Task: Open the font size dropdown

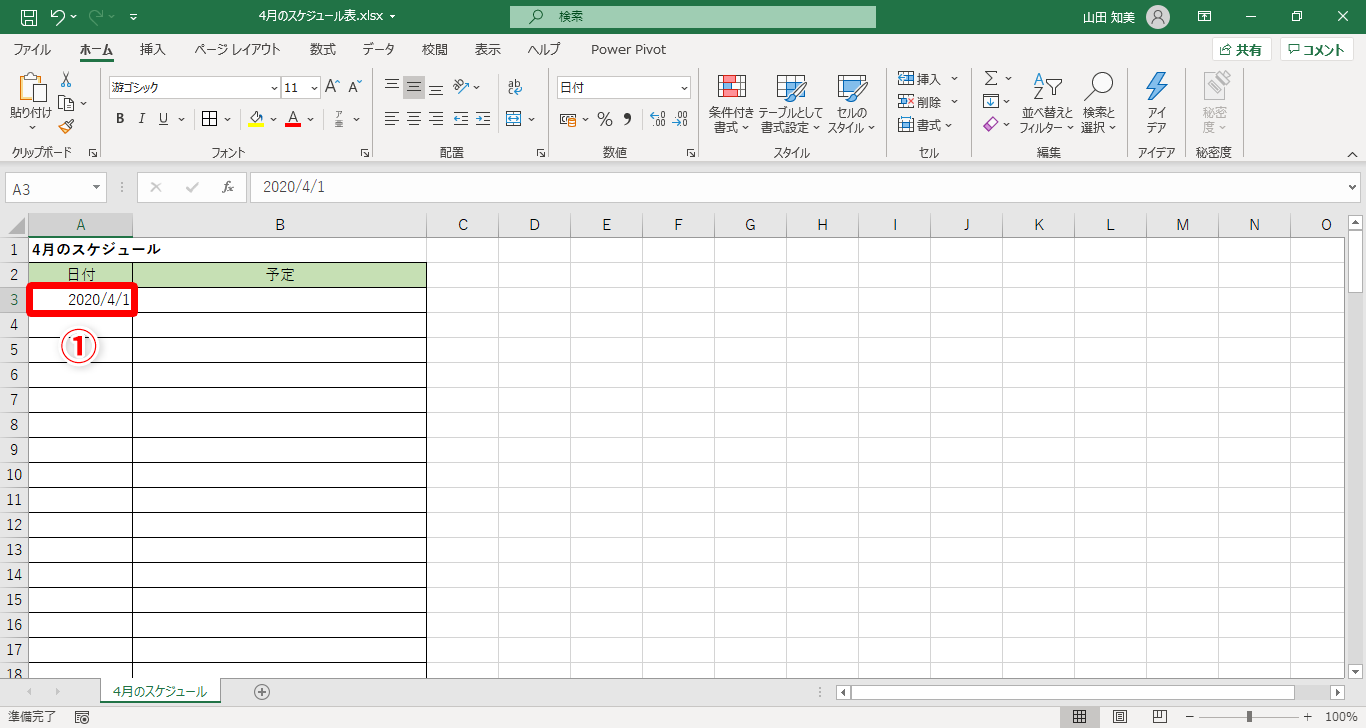Action: [314, 87]
